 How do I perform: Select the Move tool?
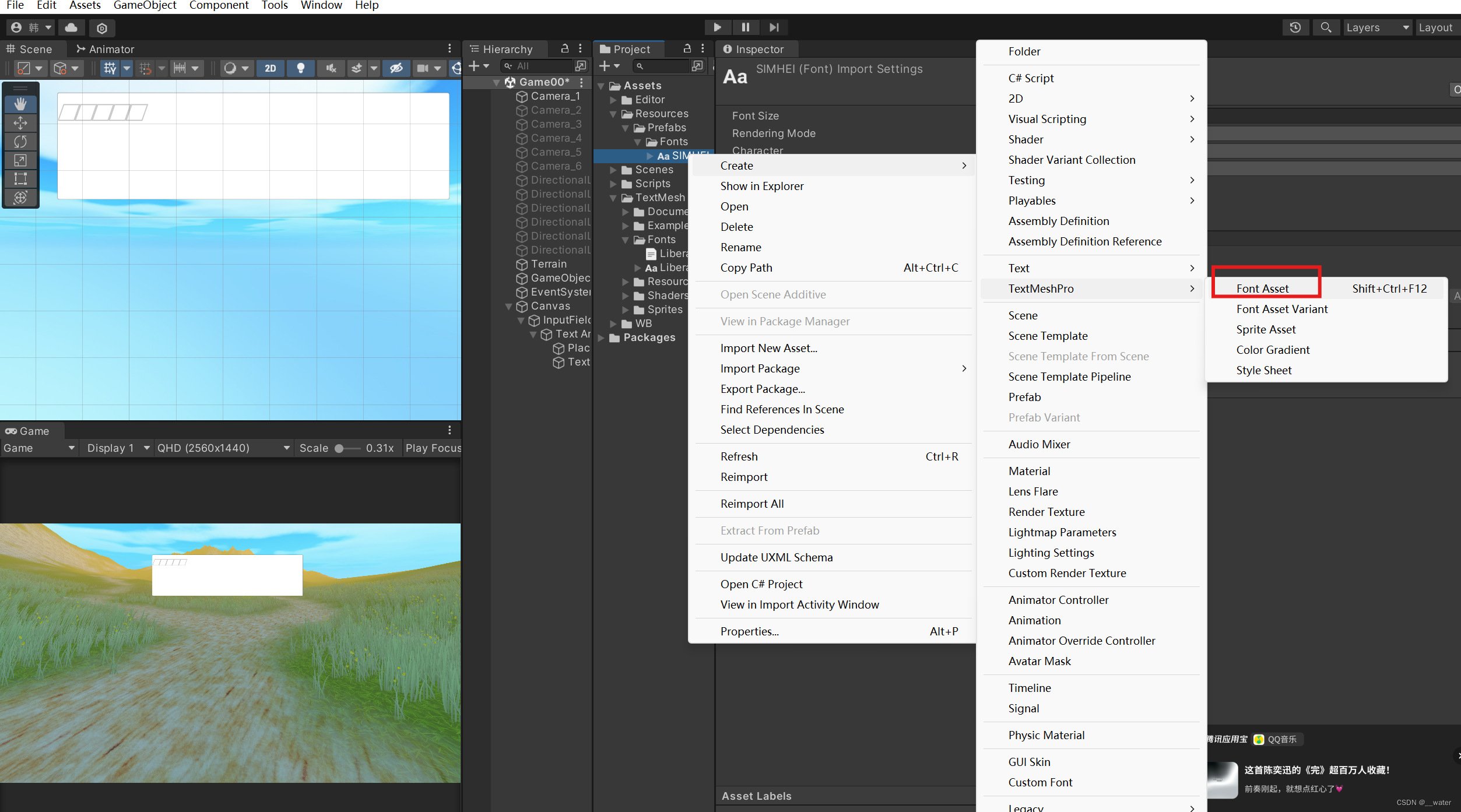pos(20,123)
